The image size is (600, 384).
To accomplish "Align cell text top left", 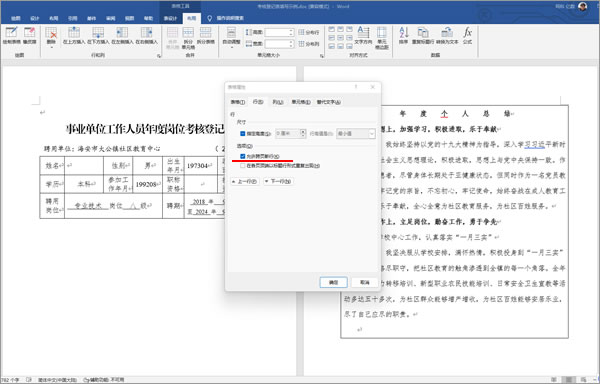I will [x=331, y=29].
